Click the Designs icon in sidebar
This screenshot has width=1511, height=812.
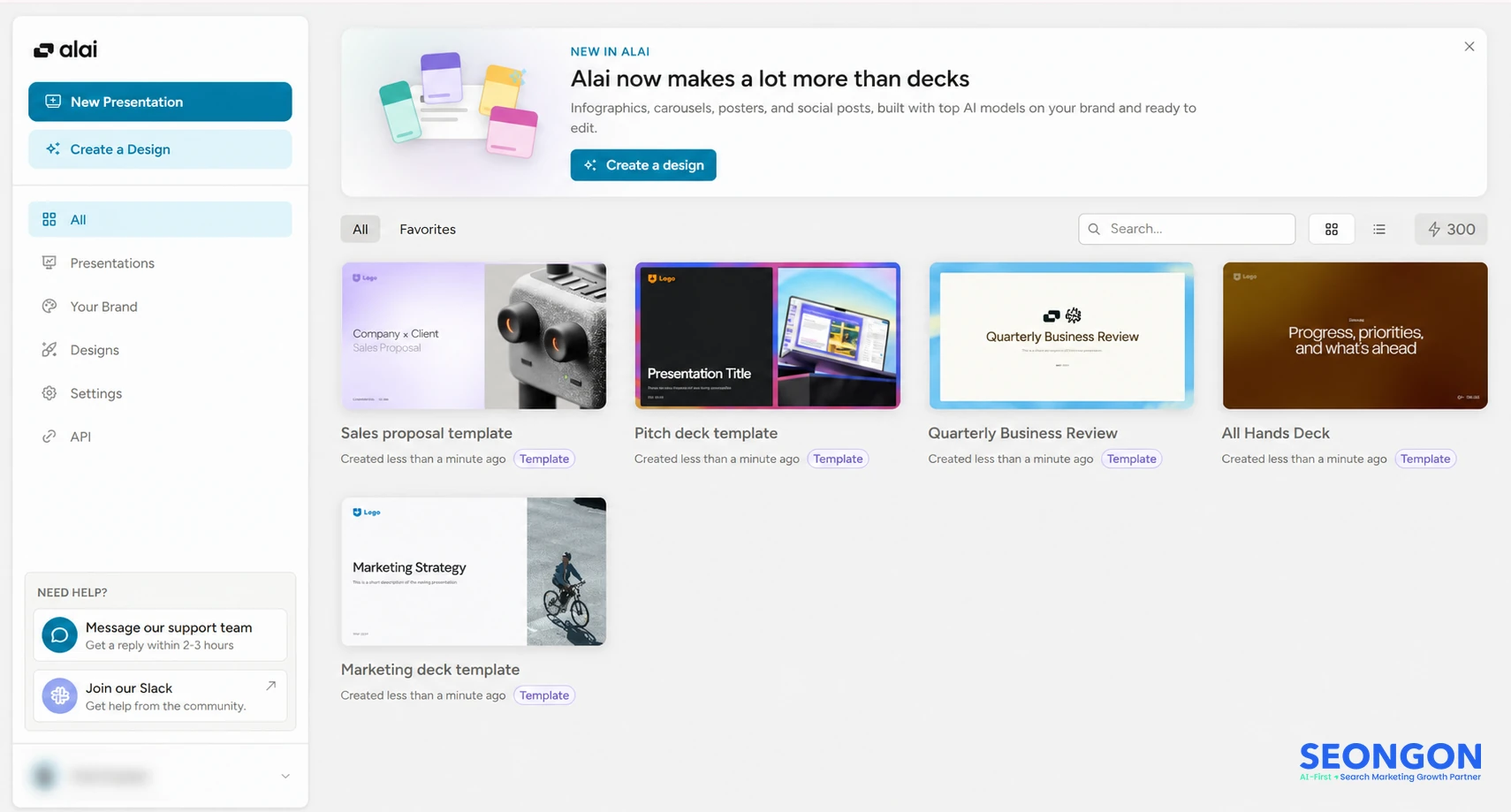49,349
